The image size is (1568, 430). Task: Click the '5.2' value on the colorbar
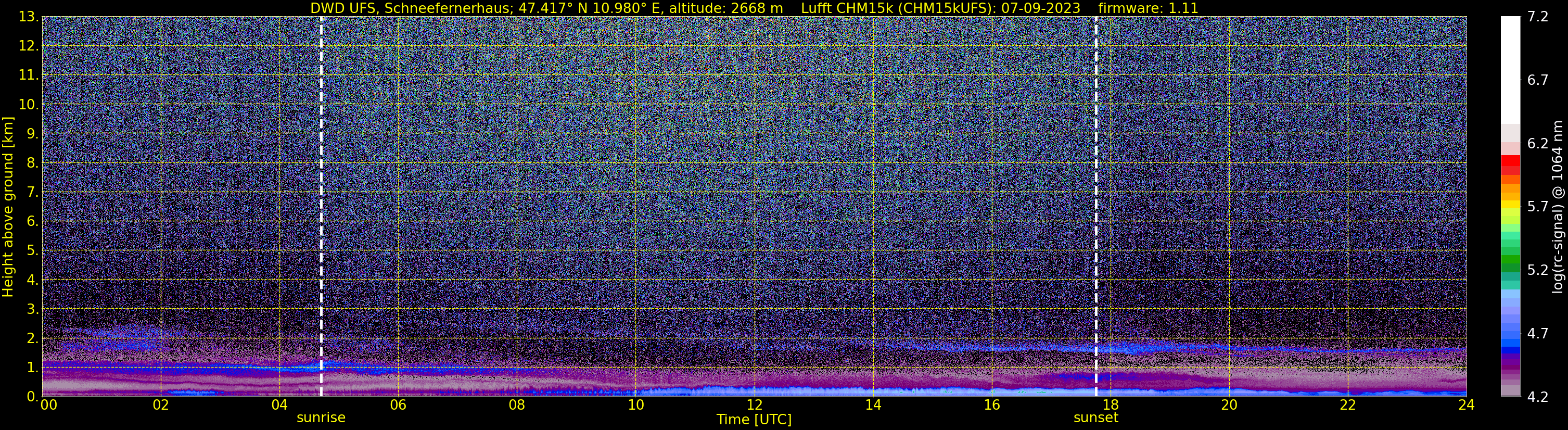(1538, 270)
